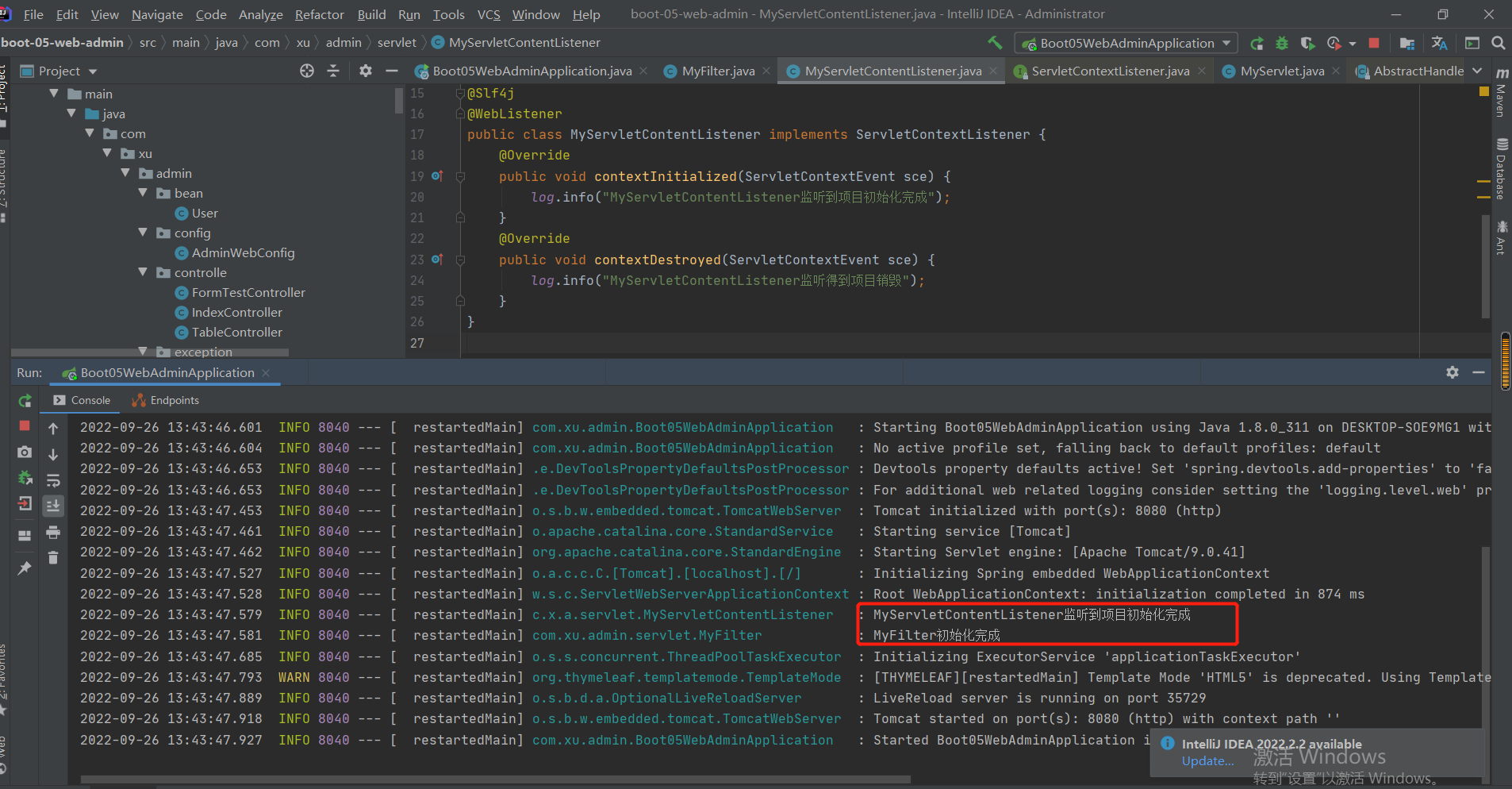1512x789 pixels.
Task: Fold contextInitialized method on line 19
Action: coord(460,176)
